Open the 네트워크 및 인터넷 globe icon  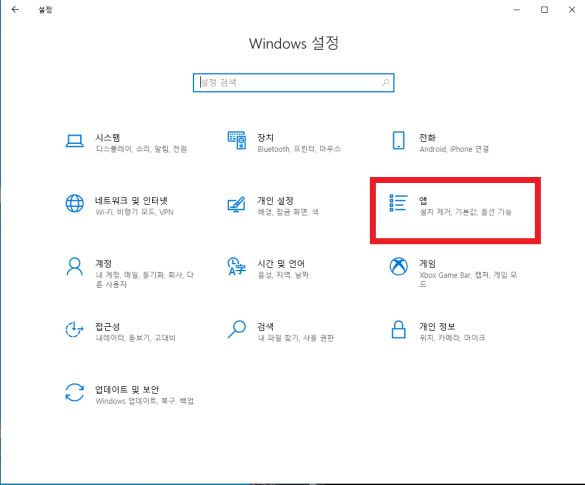tap(75, 203)
